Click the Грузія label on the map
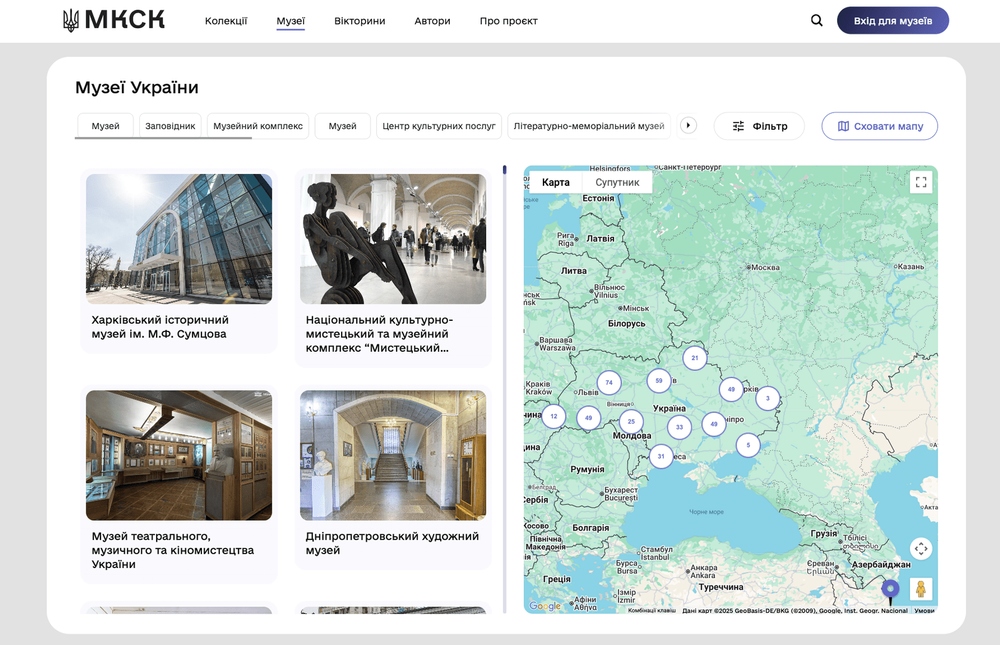 [x=823, y=533]
